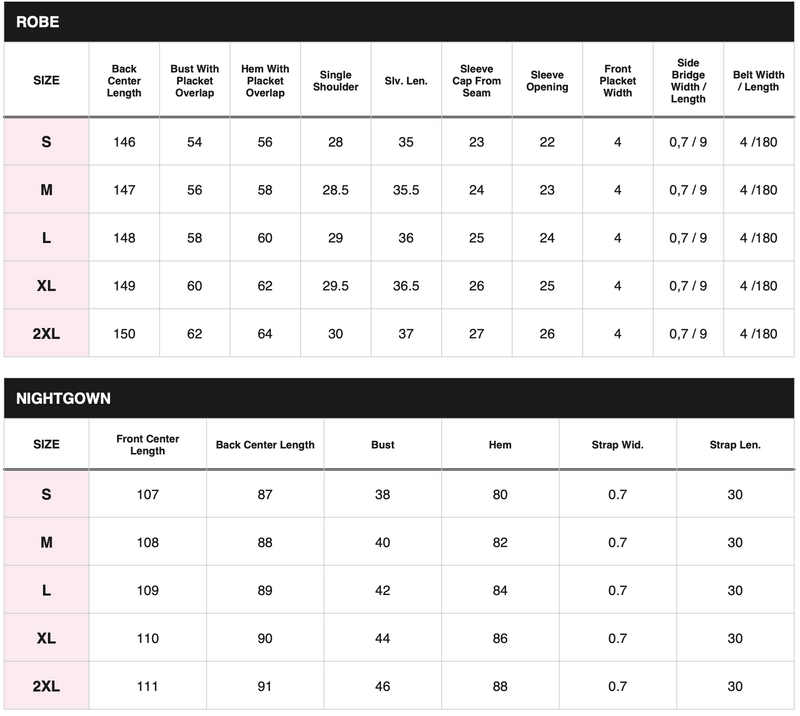Click the Front Center Length header in Nightgown

pyautogui.click(x=147, y=445)
